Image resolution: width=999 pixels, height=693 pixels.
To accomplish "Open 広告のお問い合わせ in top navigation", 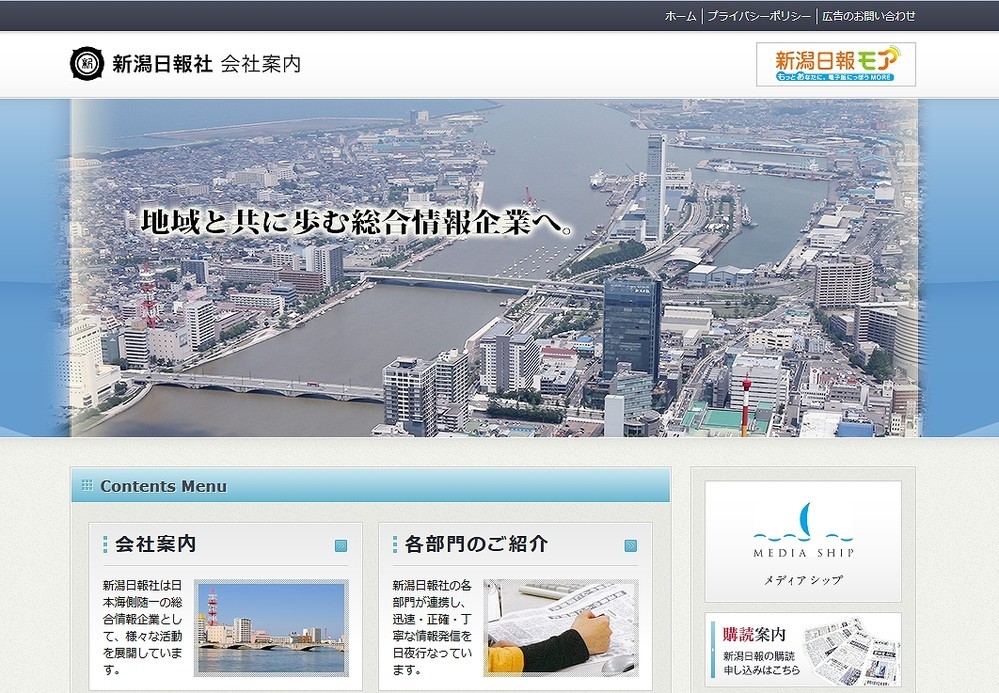I will (x=868, y=16).
